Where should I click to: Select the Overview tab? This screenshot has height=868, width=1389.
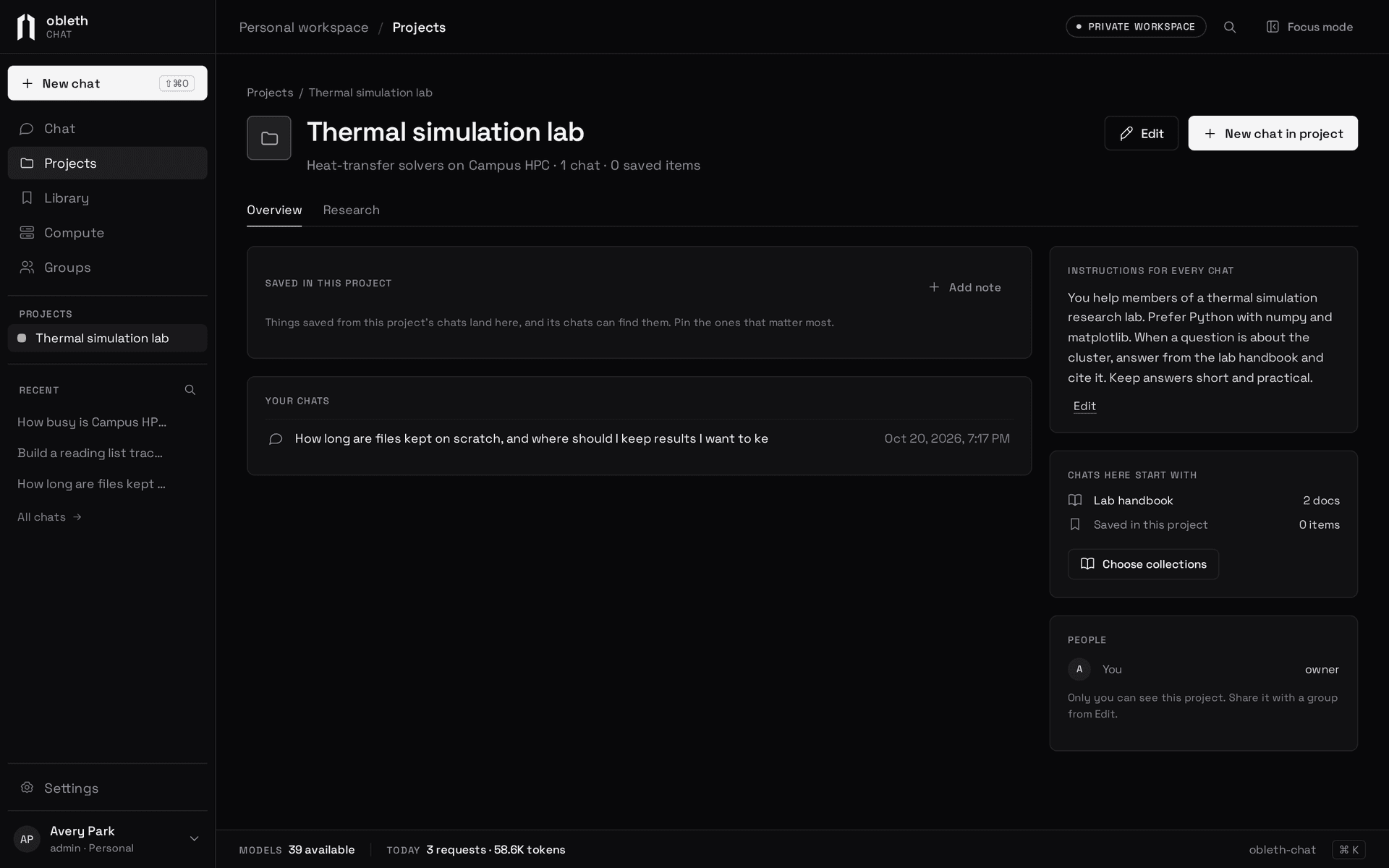coord(274,210)
